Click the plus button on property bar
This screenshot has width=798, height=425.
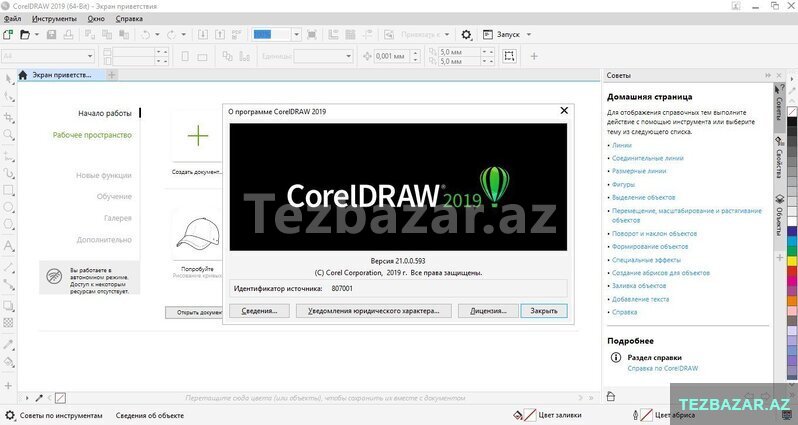point(534,56)
